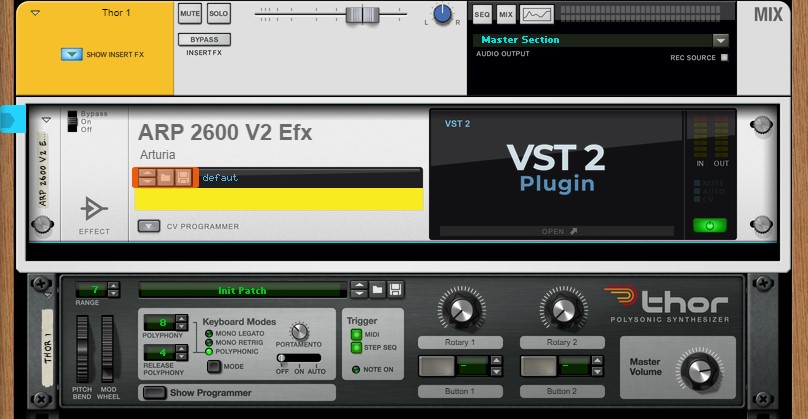The image size is (808, 419).
Task: Click the Init Patch name display
Action: (x=242, y=290)
